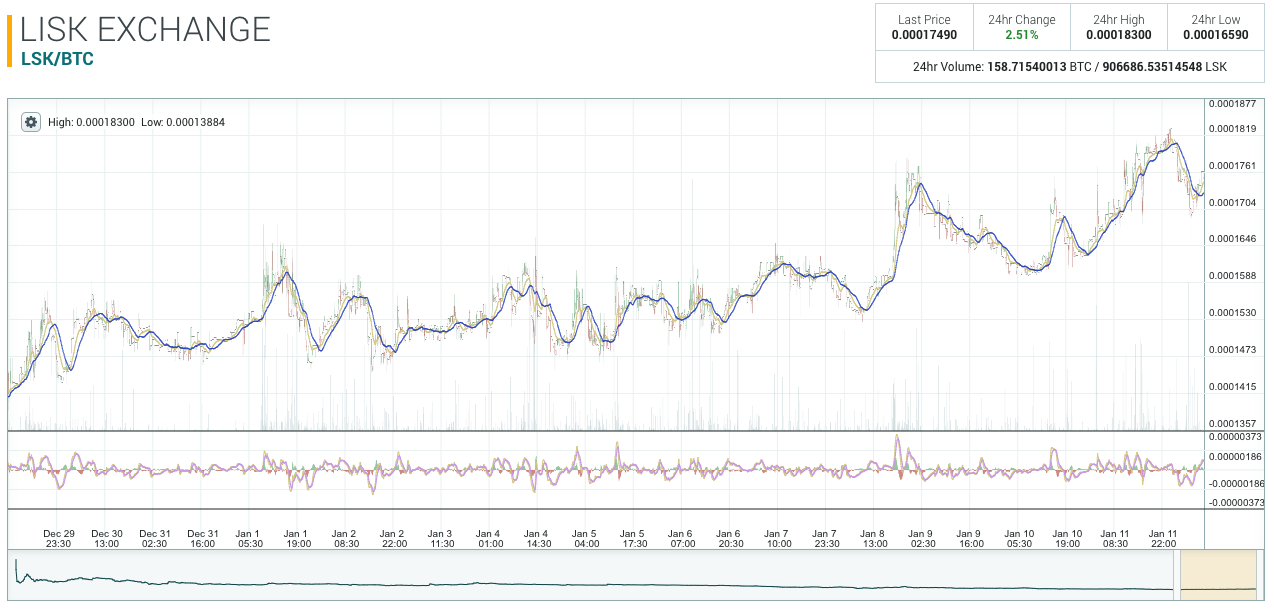Image resolution: width=1274 pixels, height=610 pixels.
Task: Click the Last Price value 0.00017490
Action: coord(924,35)
